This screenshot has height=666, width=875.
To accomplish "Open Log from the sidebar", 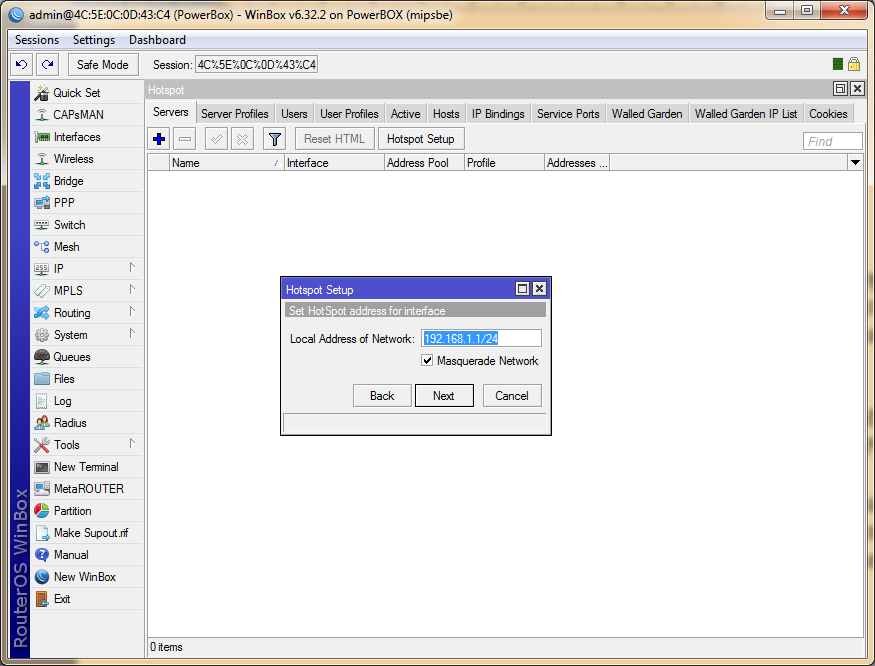I will (x=62, y=401).
